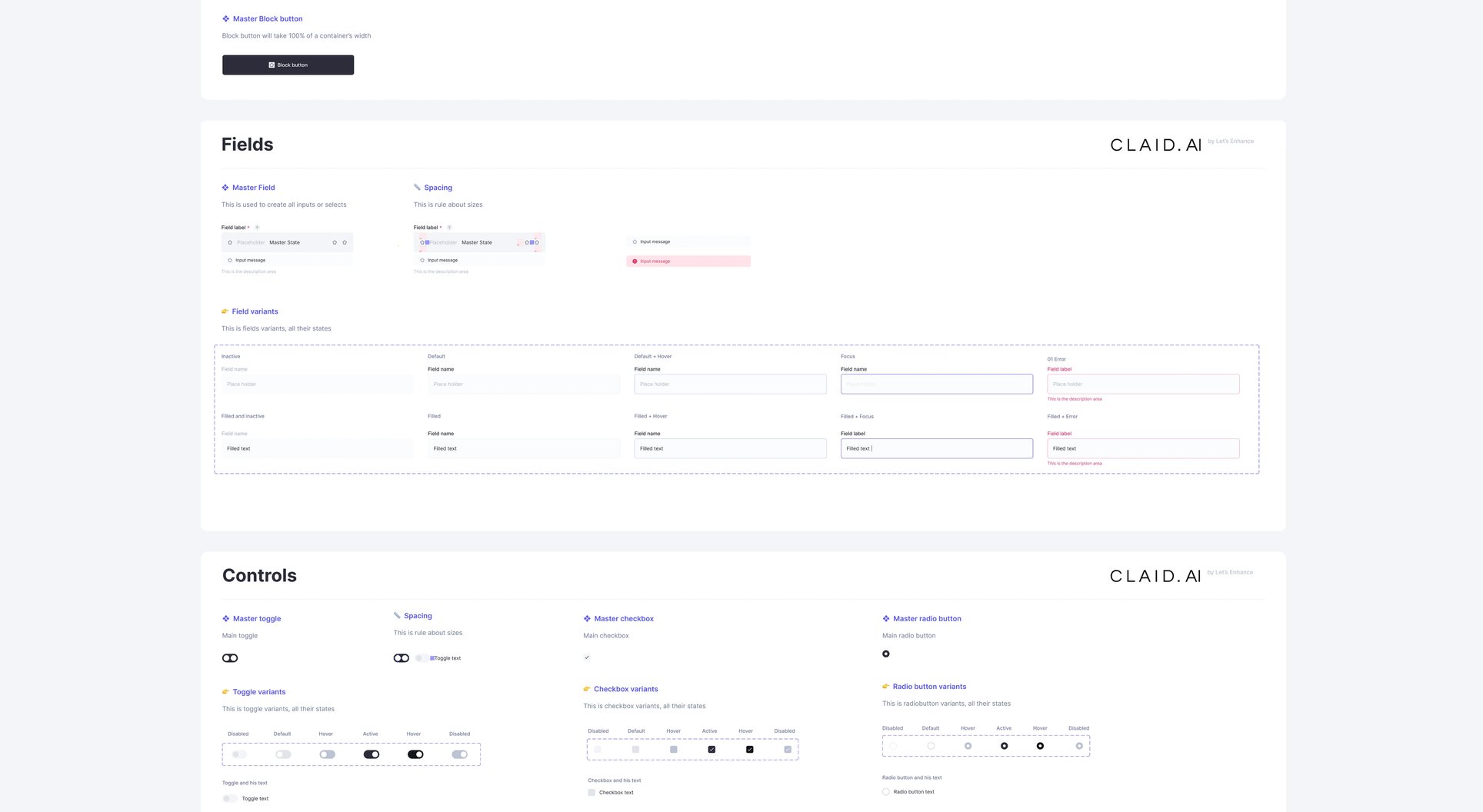Uncheck the Active checkbox in Checkbox variants
The height and width of the screenshot is (812, 1483).
[712, 749]
